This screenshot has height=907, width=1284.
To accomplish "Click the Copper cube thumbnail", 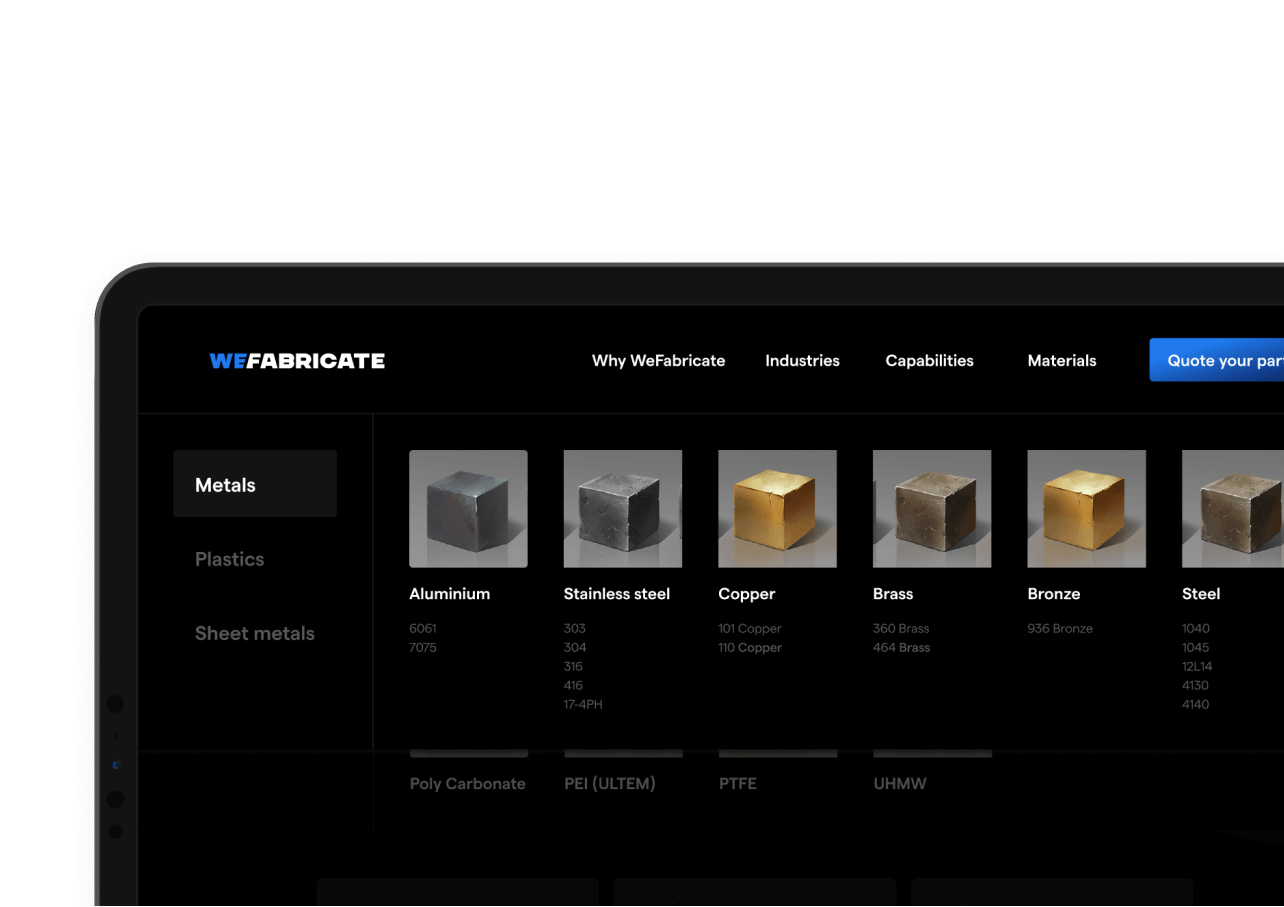I will [x=777, y=509].
